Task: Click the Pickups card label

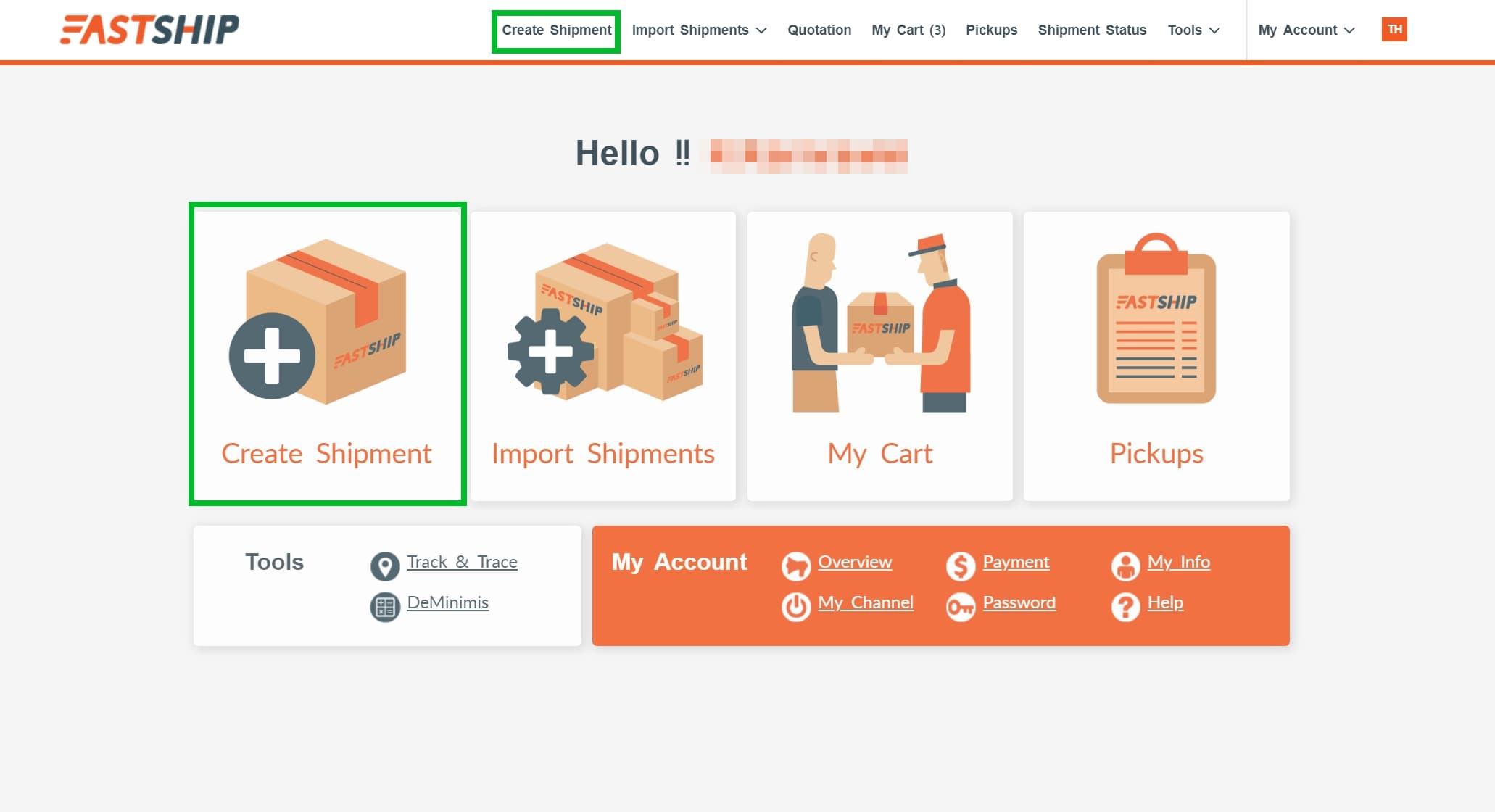Action: pos(1156,453)
